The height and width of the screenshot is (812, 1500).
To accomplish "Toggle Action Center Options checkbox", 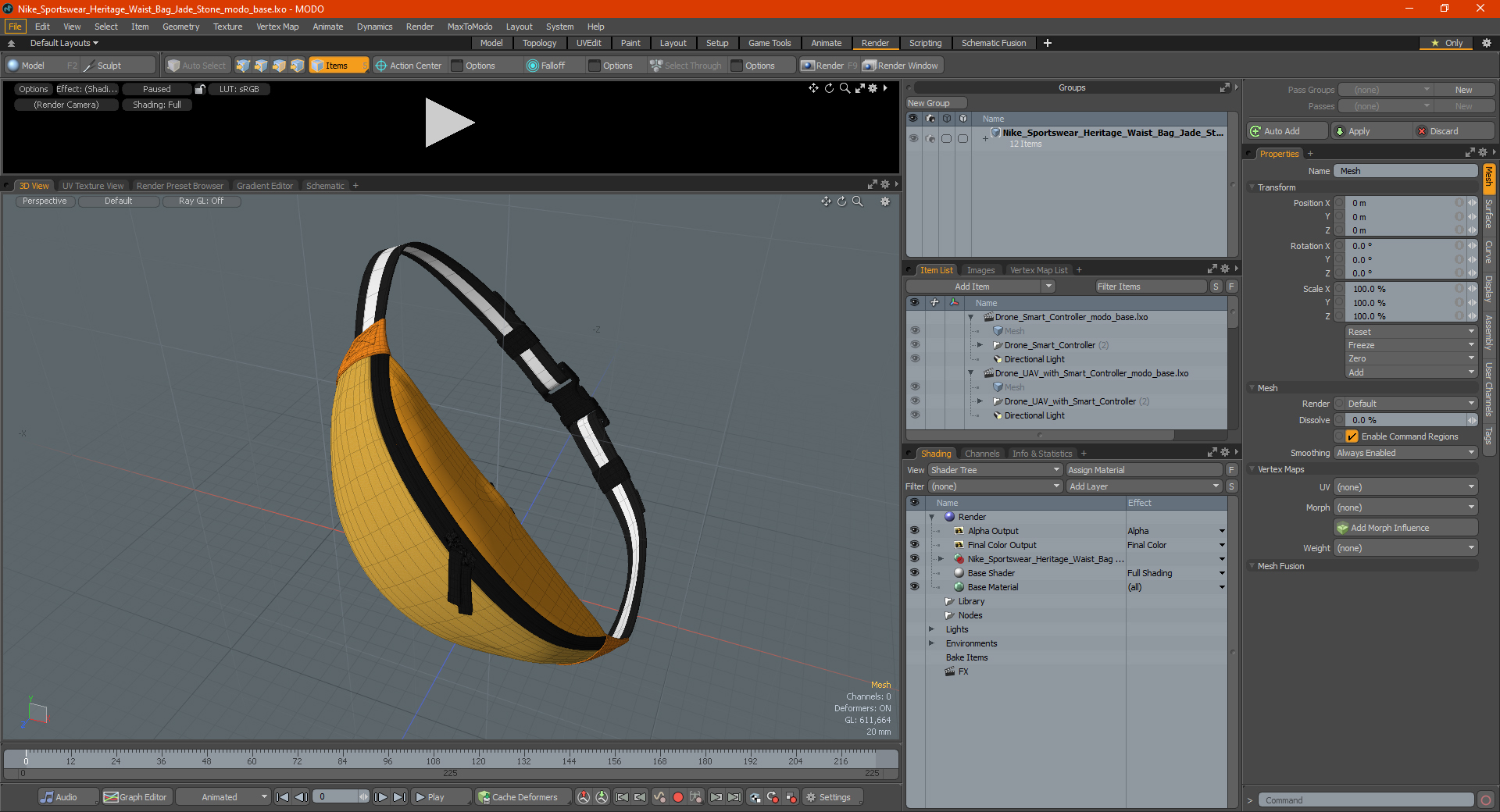I will click(x=458, y=66).
